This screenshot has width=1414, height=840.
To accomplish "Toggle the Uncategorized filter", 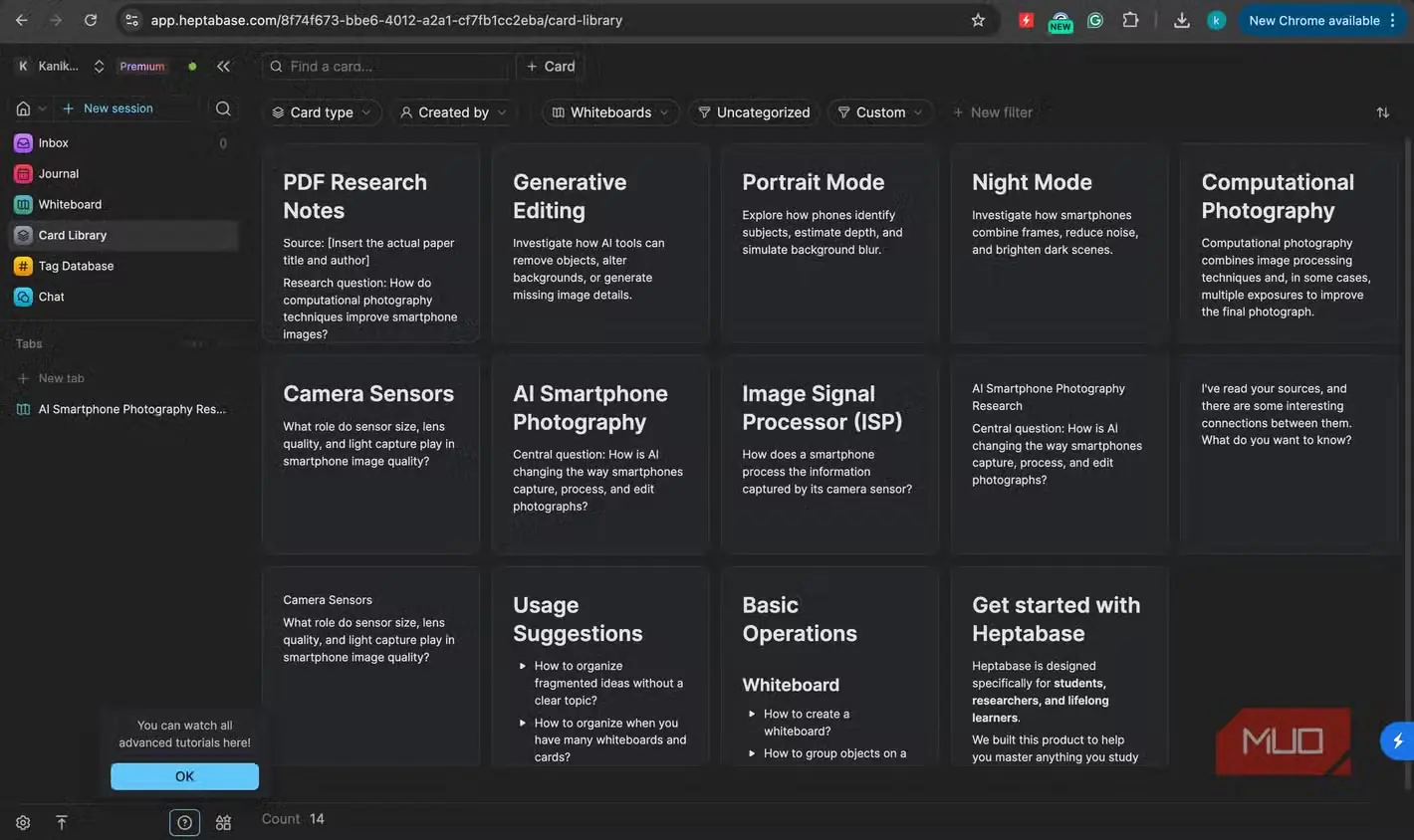I will [754, 112].
